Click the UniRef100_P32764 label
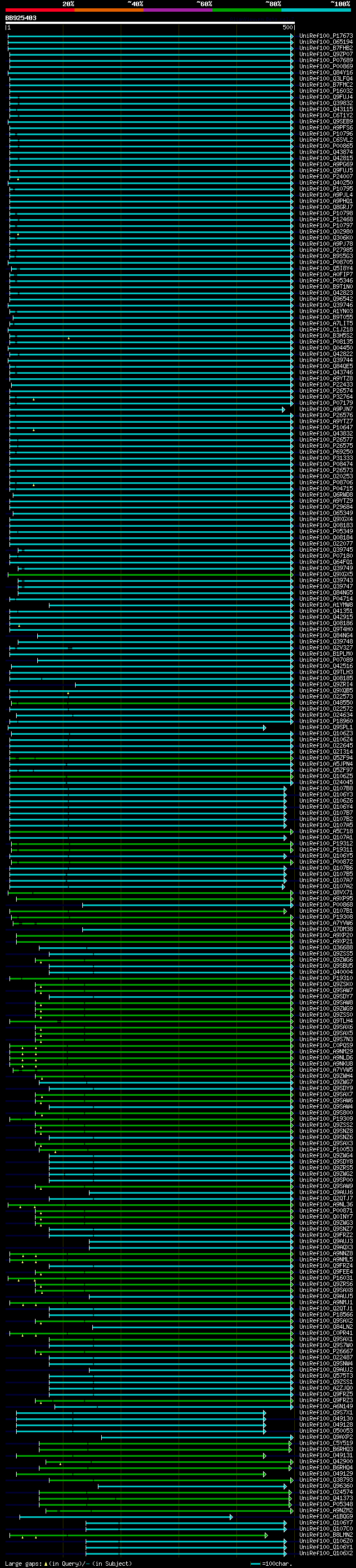This screenshot has height=1568, width=356. [x=325, y=397]
